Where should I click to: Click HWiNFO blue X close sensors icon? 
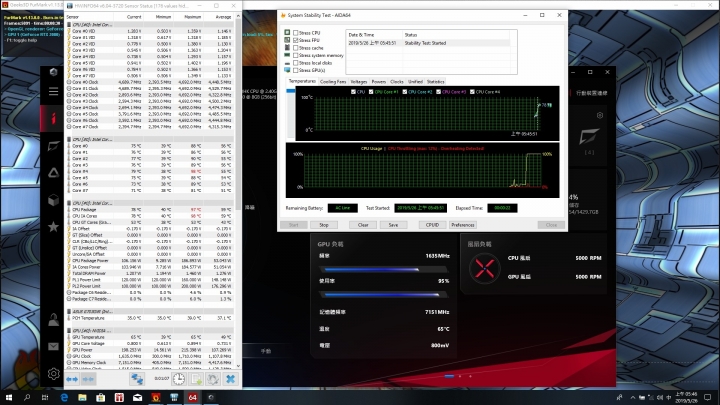click(231, 379)
